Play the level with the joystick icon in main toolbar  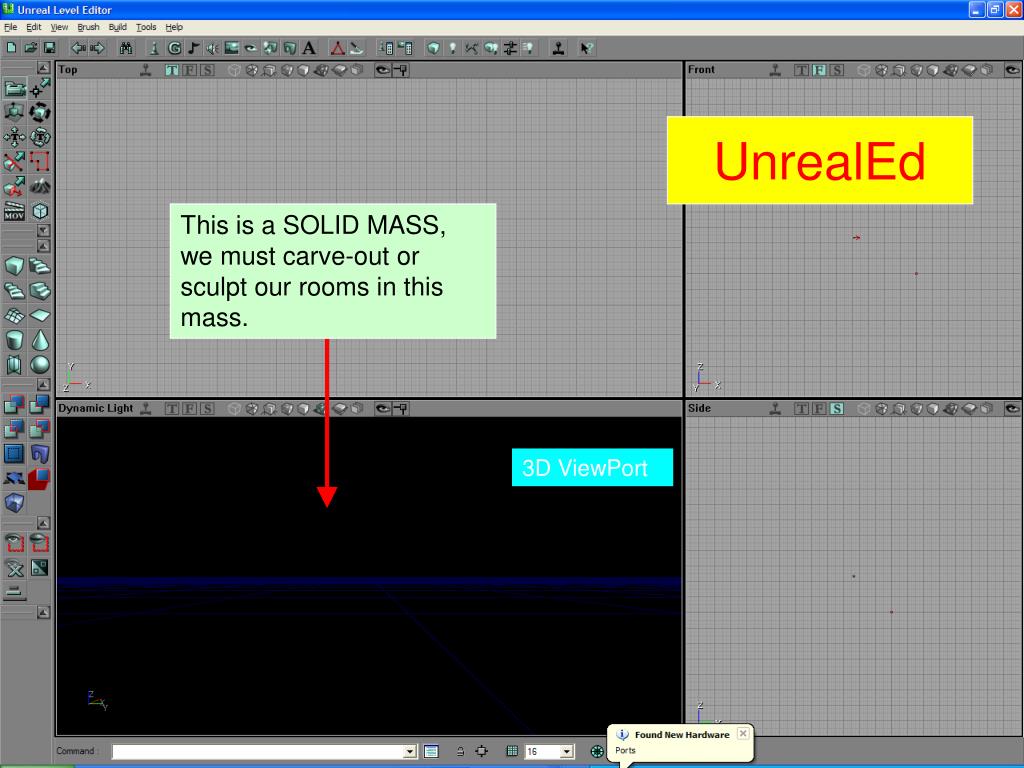(x=558, y=48)
